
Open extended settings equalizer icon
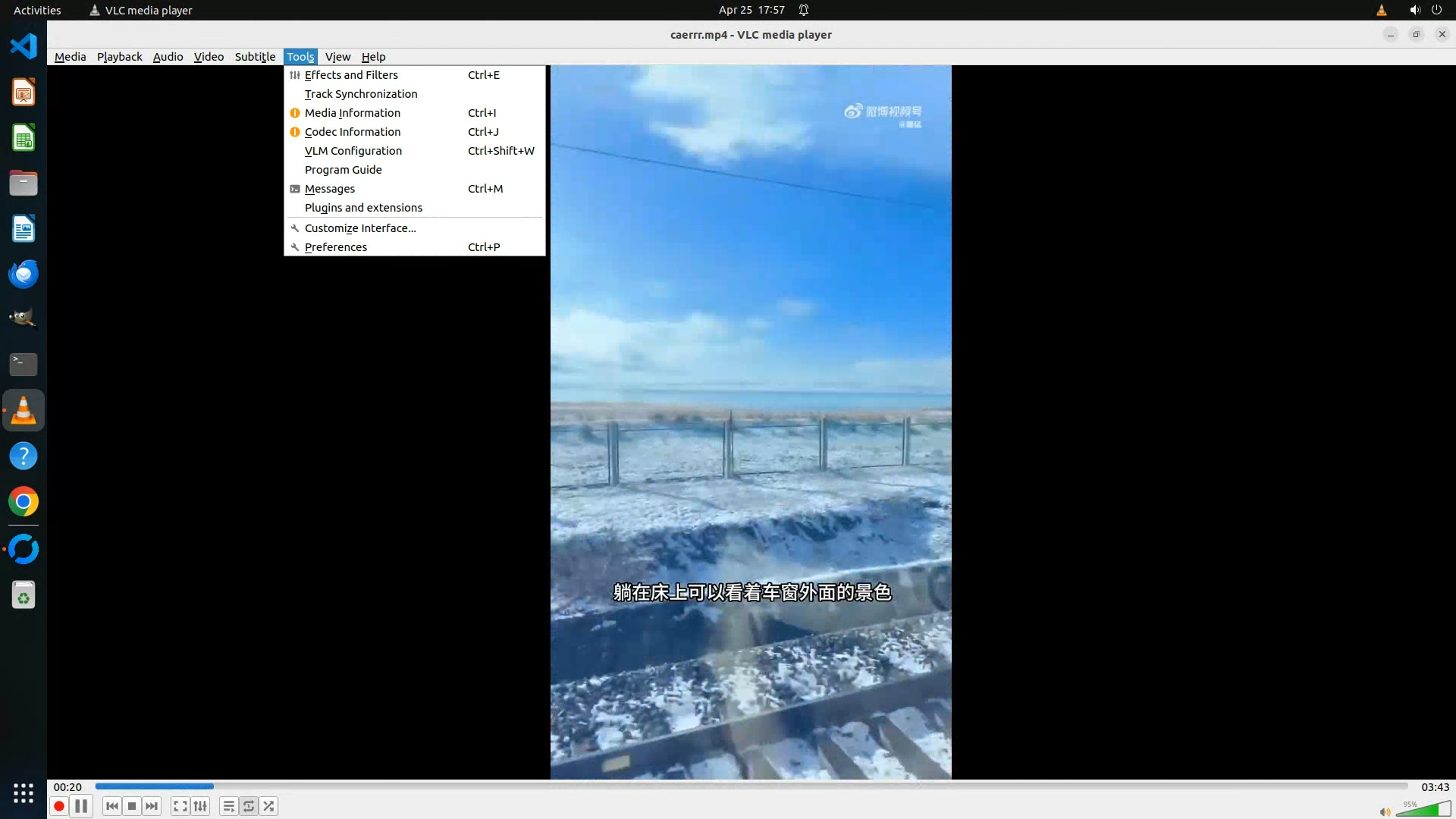pos(200,806)
